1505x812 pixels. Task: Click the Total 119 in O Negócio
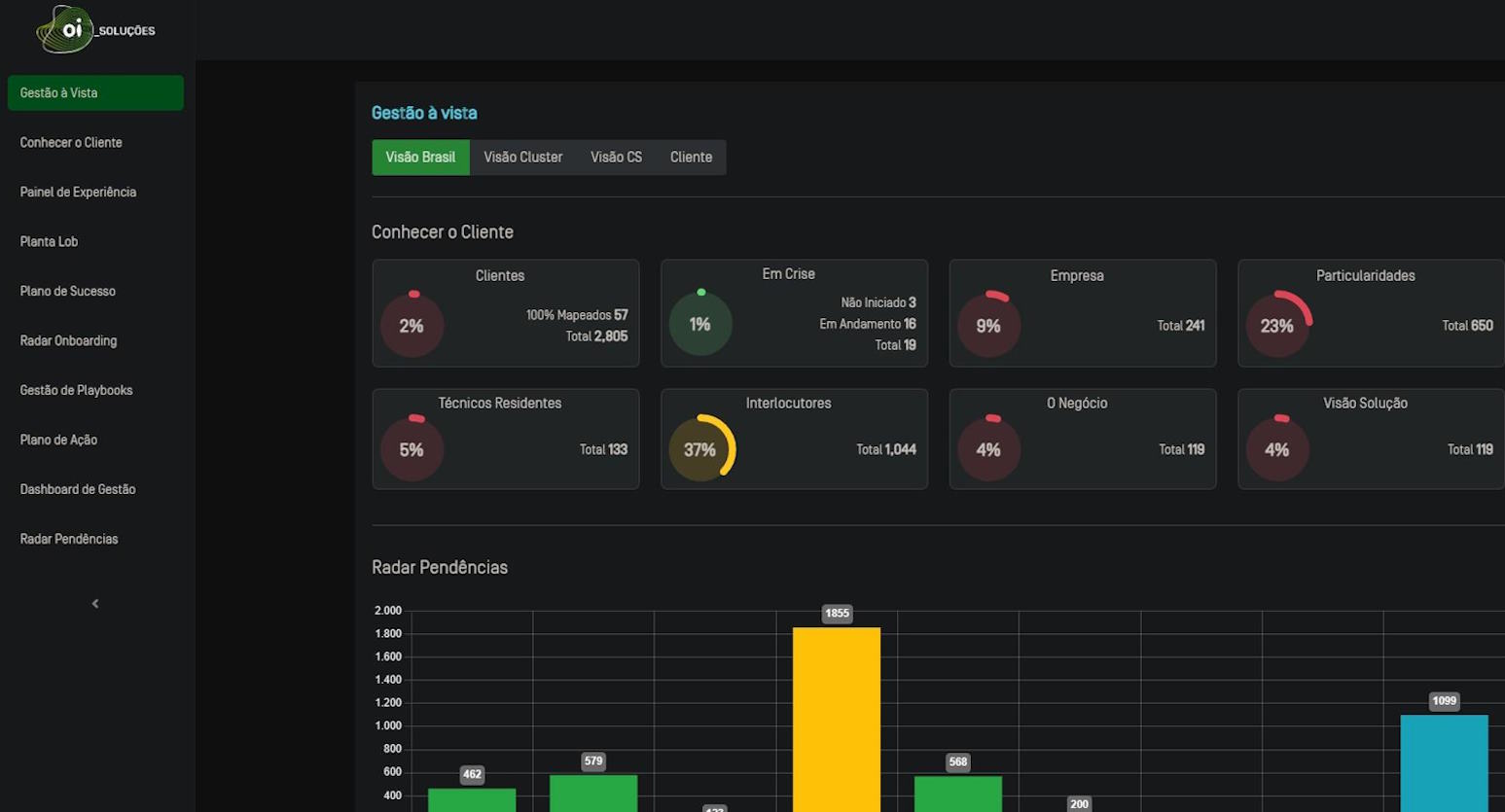coord(1182,450)
